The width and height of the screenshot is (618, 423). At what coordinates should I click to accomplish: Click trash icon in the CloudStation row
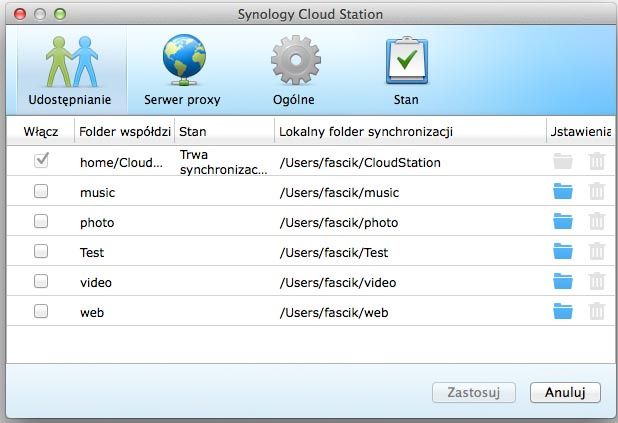pyautogui.click(x=597, y=161)
